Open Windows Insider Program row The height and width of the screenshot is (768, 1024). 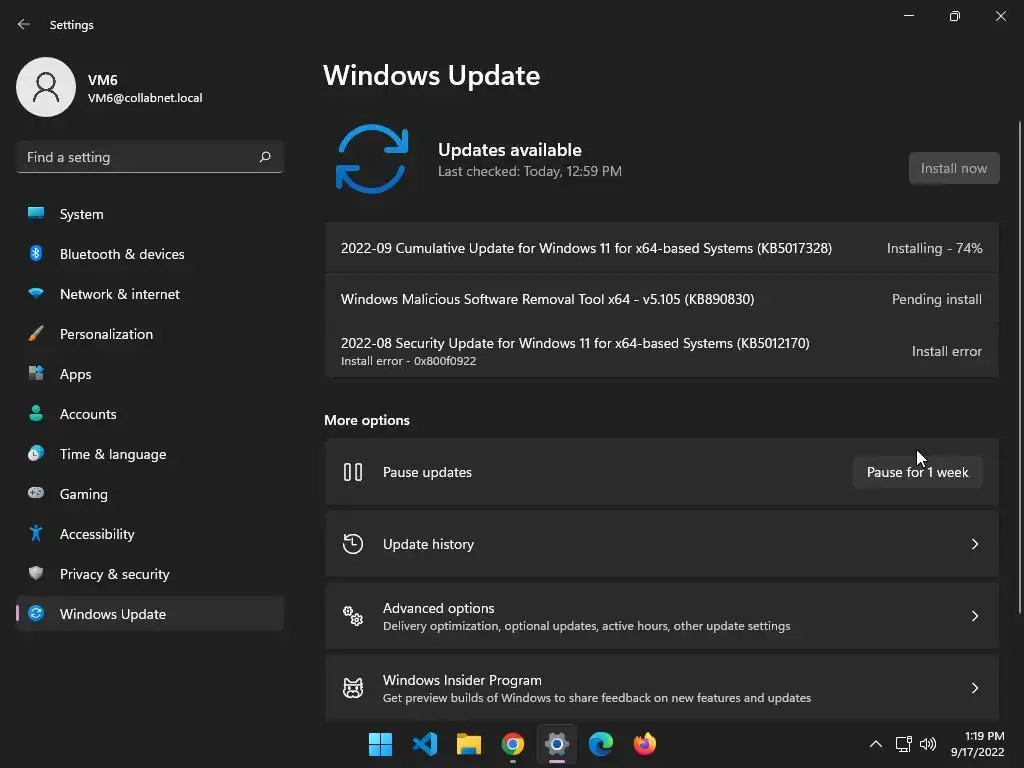click(662, 688)
